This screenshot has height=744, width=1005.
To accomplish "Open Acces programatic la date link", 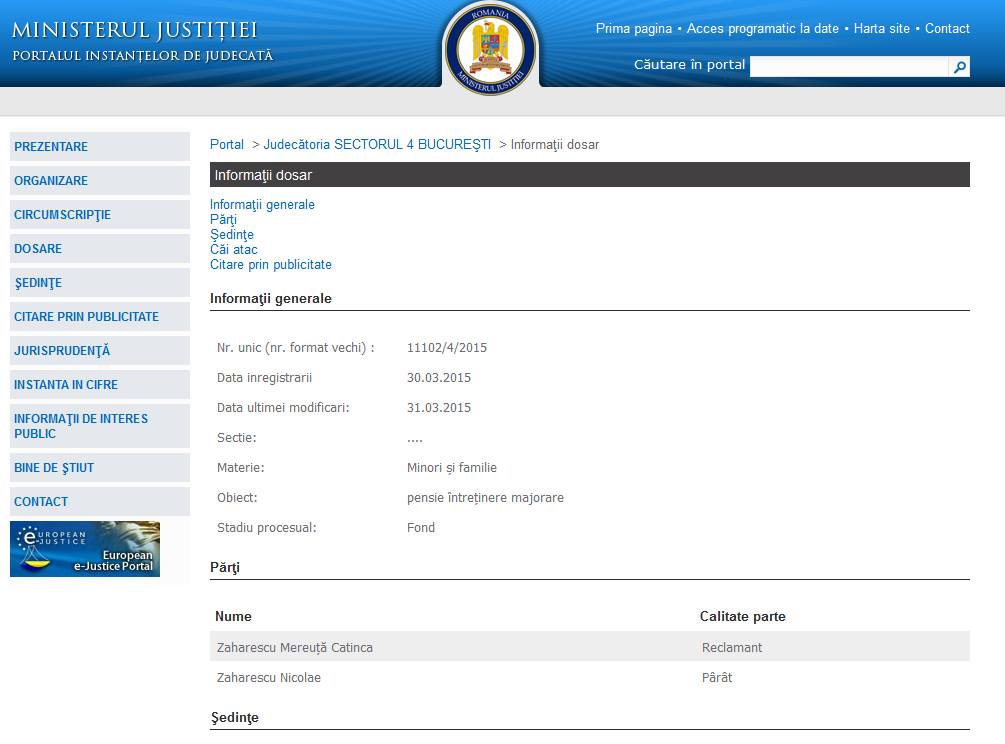I will (764, 29).
